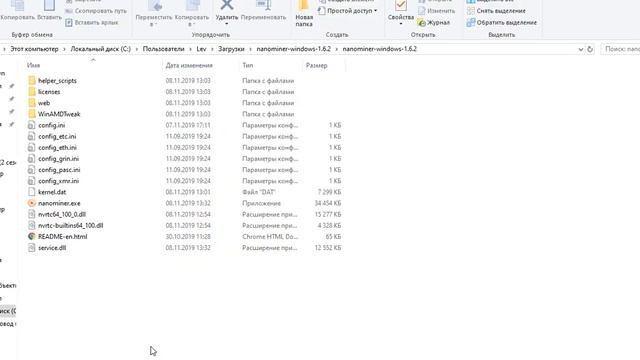Select nvrtc-builtins64_100.dll file icon

31,225
